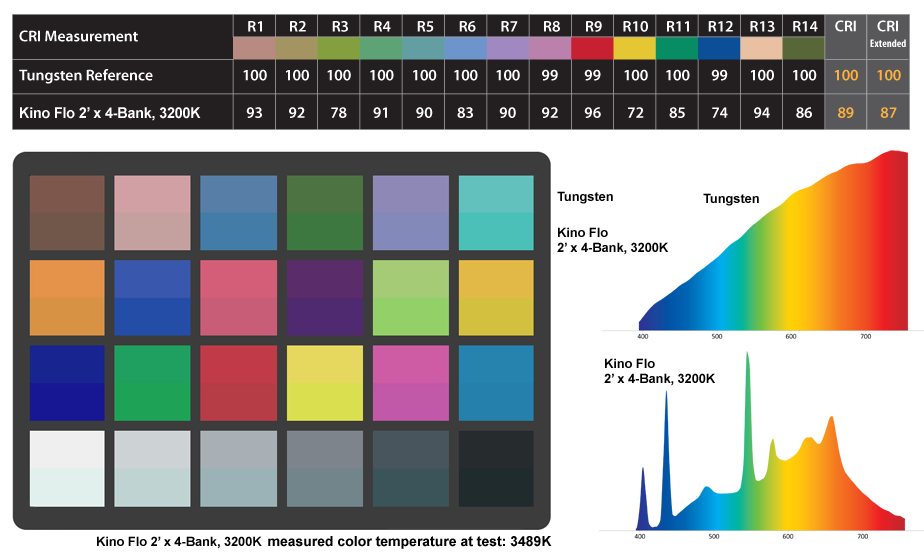Image resolution: width=924 pixels, height=556 pixels.
Task: Select the black patch on color checker
Action: (496, 468)
